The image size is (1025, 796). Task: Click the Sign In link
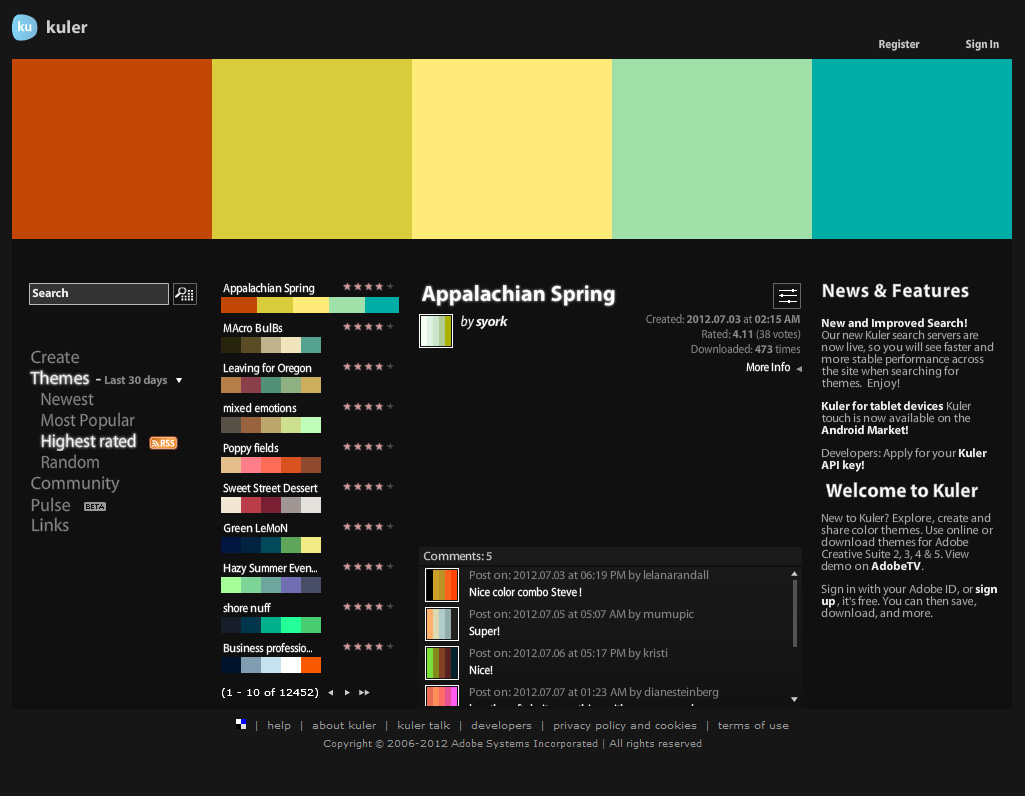(x=982, y=44)
